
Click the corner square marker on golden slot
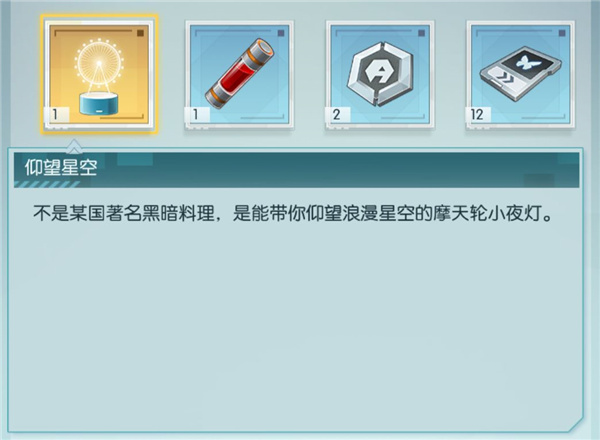140,33
